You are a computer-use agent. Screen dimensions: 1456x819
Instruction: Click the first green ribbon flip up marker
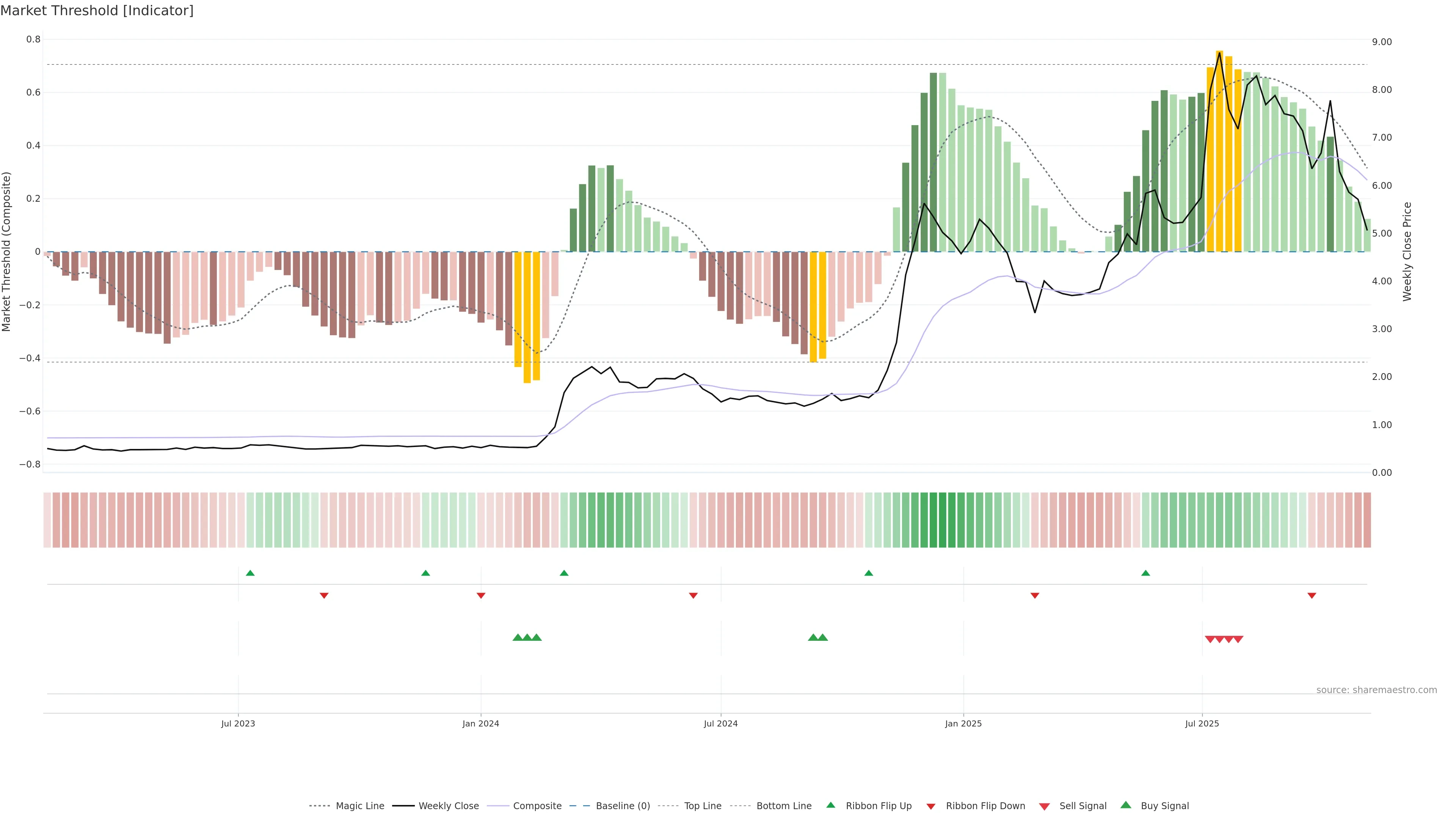point(250,573)
